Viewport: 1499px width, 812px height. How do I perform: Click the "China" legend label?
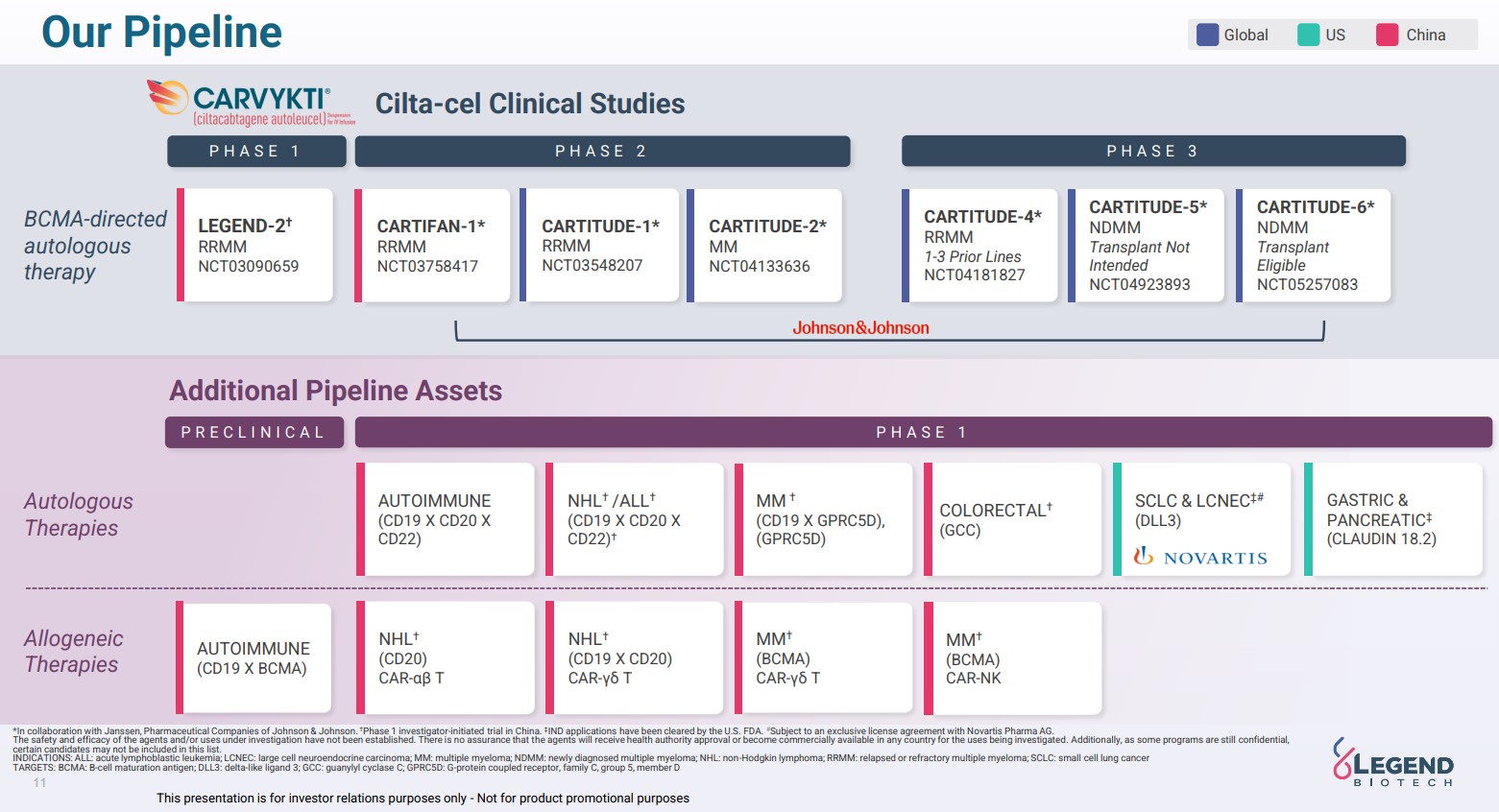1426,36
